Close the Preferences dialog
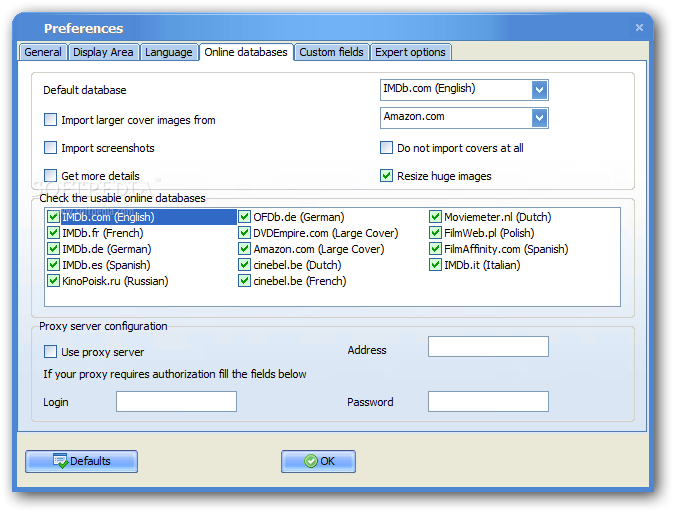 pyautogui.click(x=639, y=28)
